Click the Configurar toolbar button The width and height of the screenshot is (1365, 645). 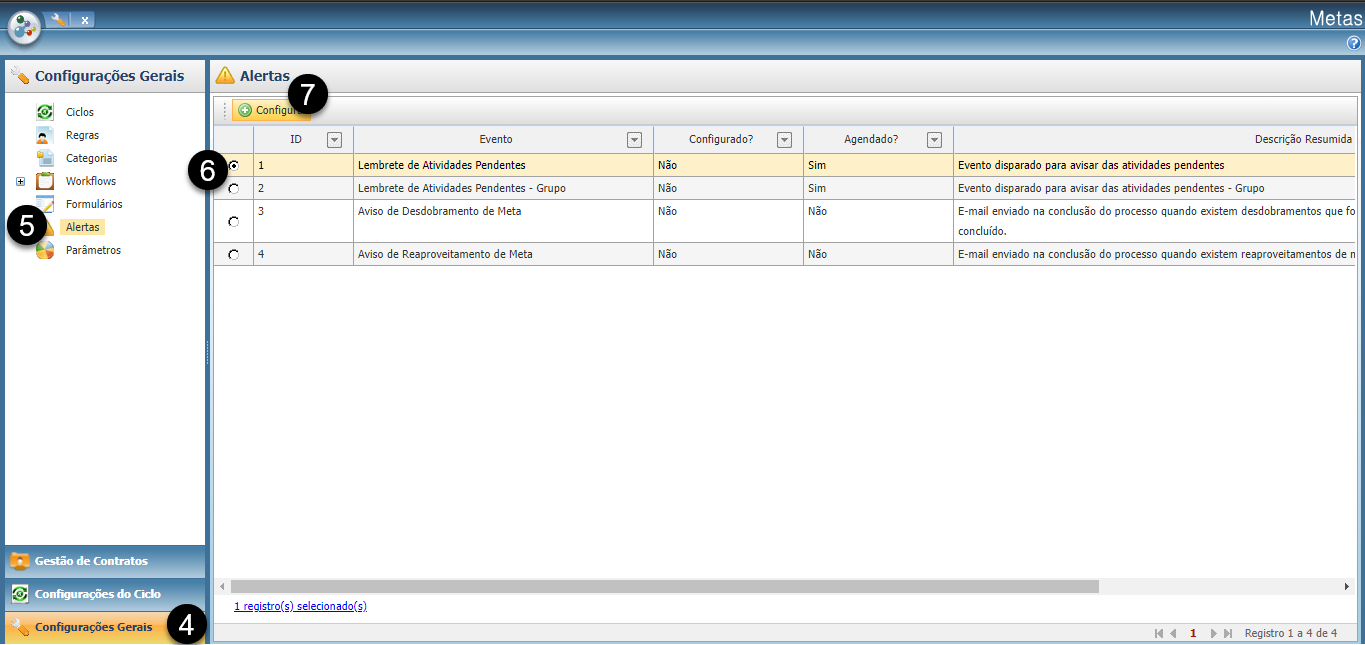[x=271, y=110]
